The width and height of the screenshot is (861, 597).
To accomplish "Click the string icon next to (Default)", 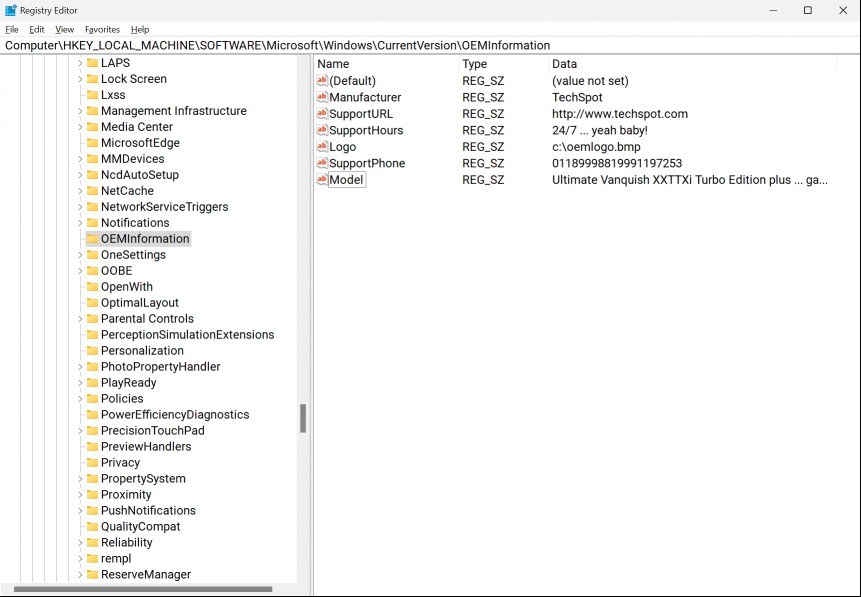I will click(322, 81).
